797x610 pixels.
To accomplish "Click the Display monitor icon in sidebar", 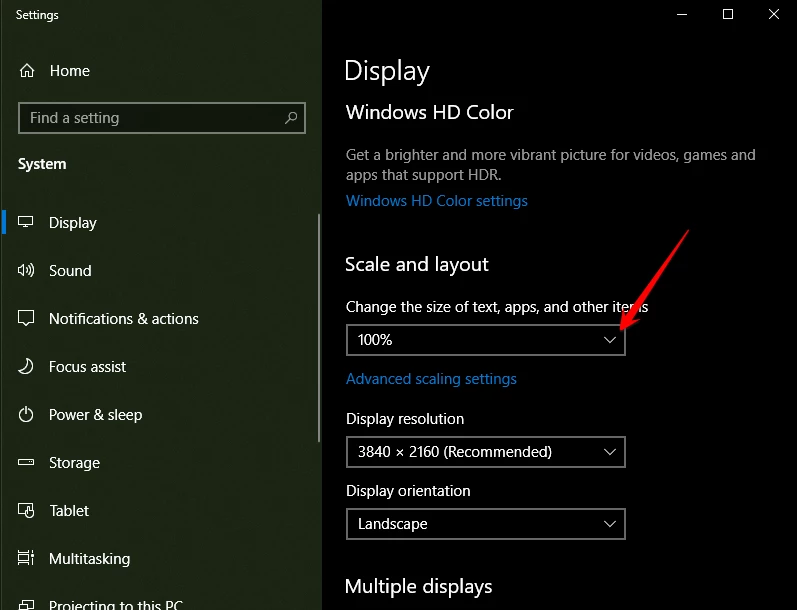I will (x=25, y=222).
